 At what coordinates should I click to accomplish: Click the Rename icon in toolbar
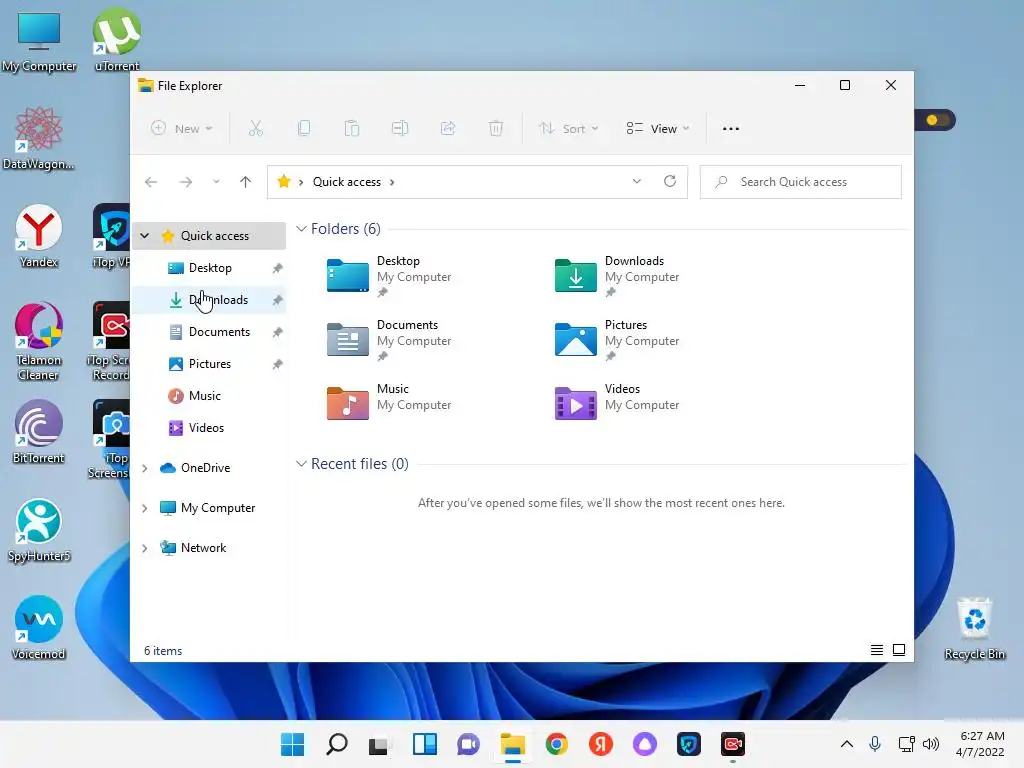[400, 129]
